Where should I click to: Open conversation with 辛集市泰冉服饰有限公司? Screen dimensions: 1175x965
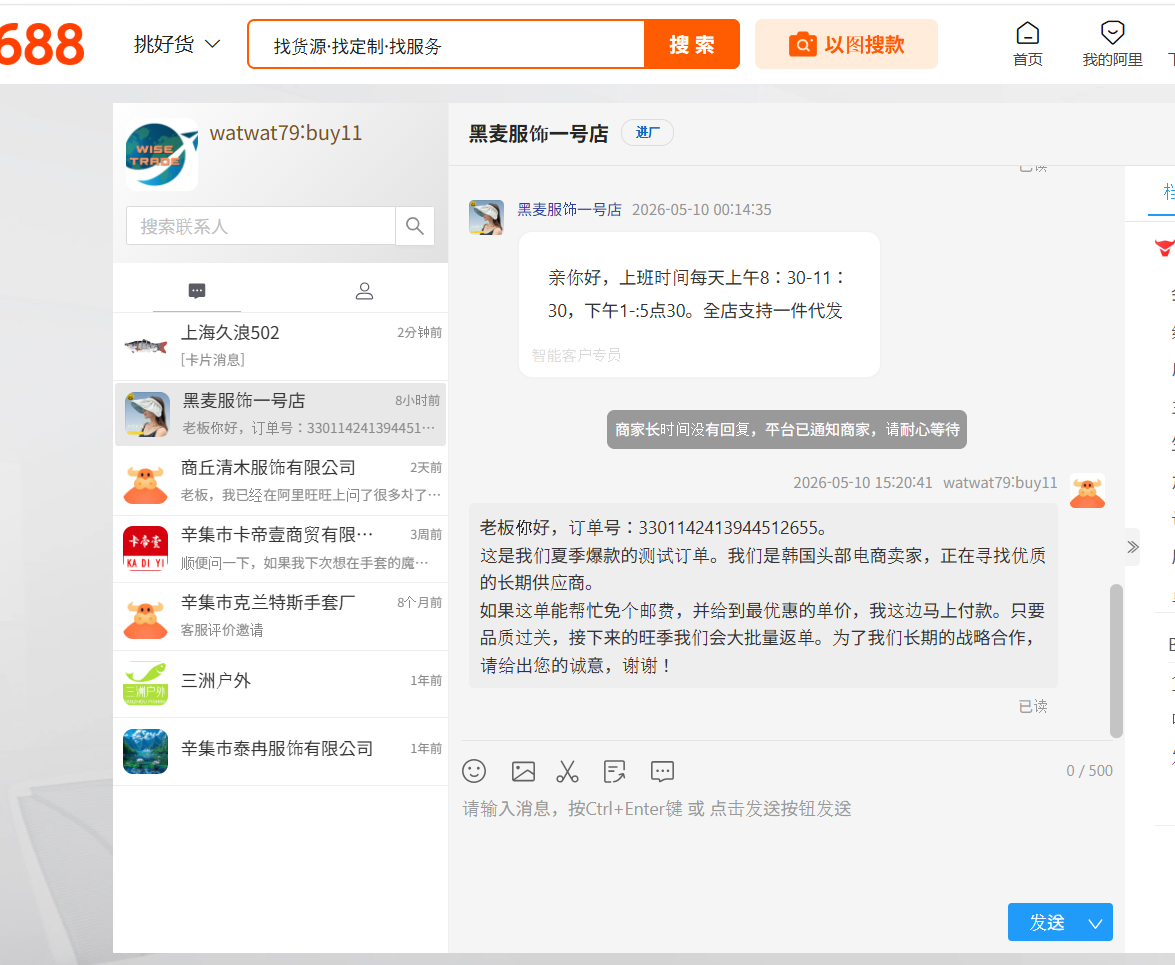[x=280, y=751]
